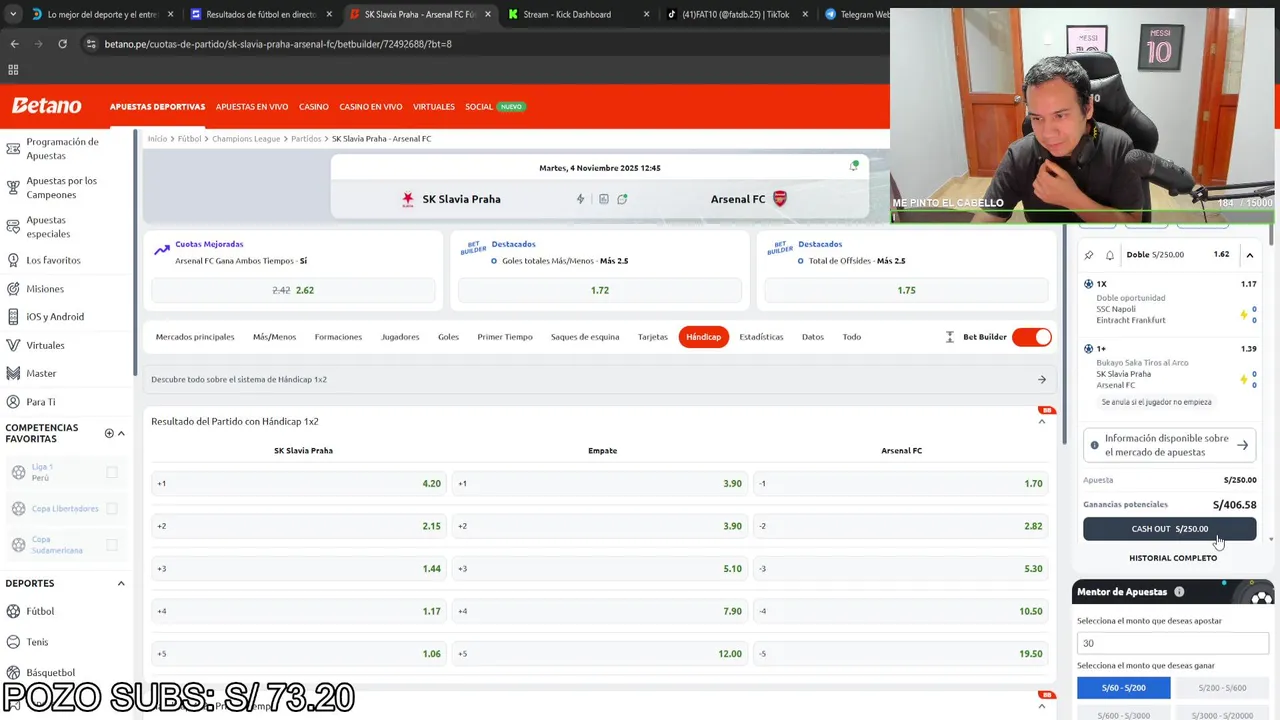Select enhanced odds 2.62 Arsenal gana

(x=293, y=290)
